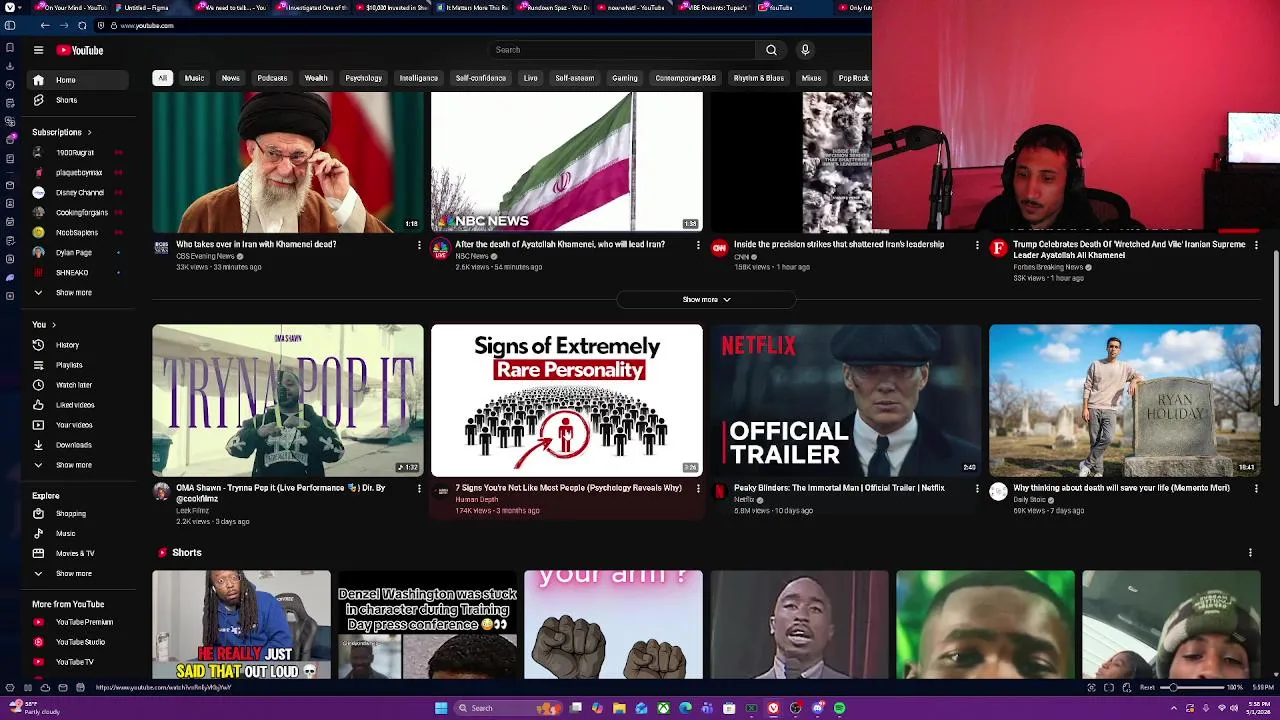The image size is (1280, 720).
Task: Reset browser zoom level
Action: [x=1147, y=688]
